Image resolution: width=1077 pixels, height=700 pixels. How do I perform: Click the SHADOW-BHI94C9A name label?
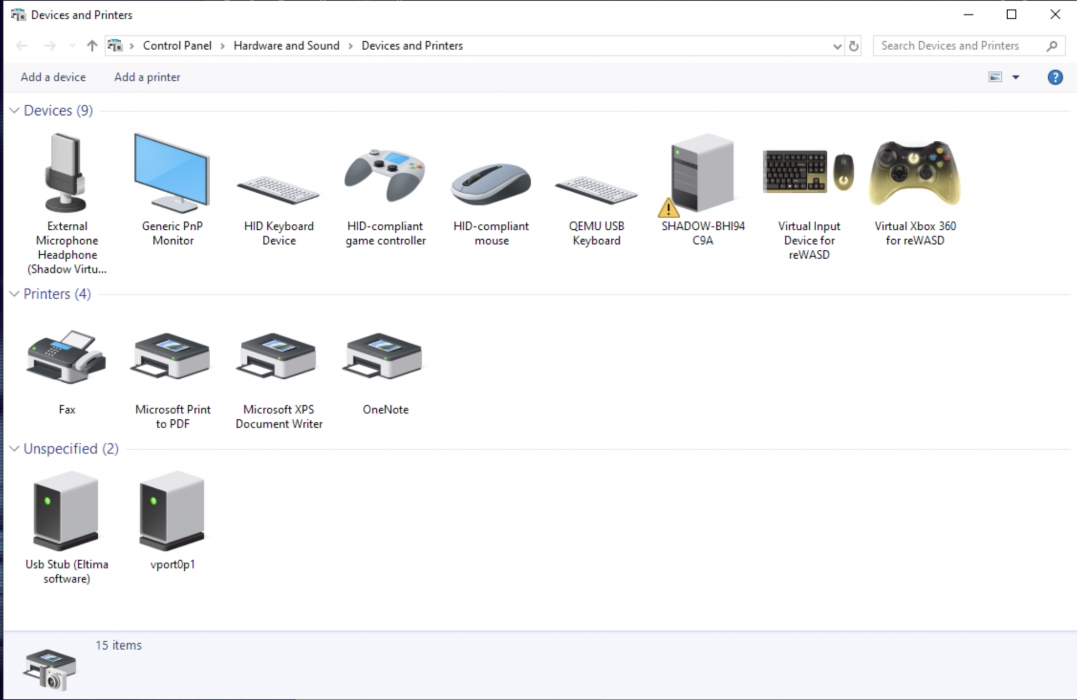pos(703,233)
